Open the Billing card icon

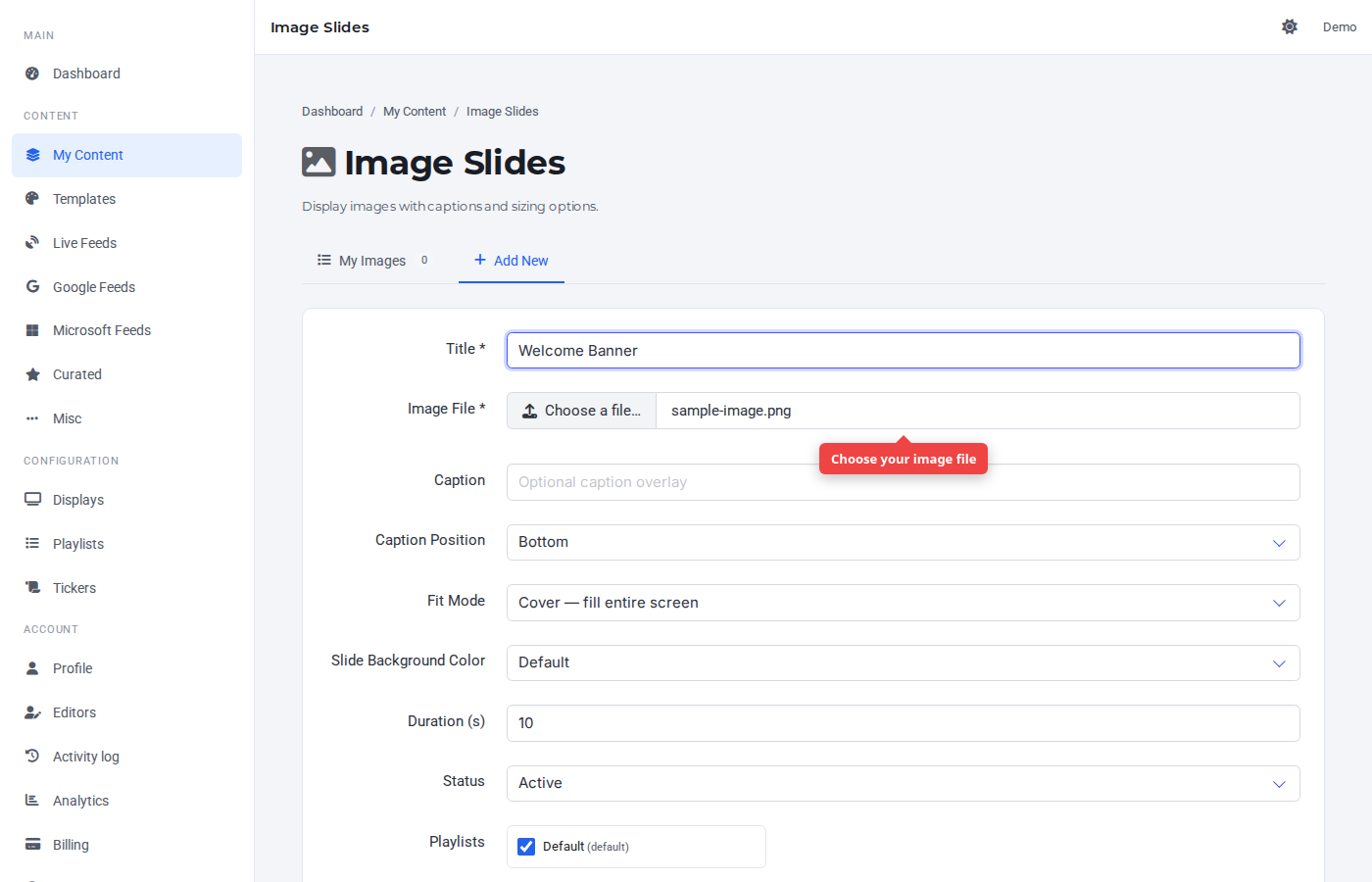[32, 845]
